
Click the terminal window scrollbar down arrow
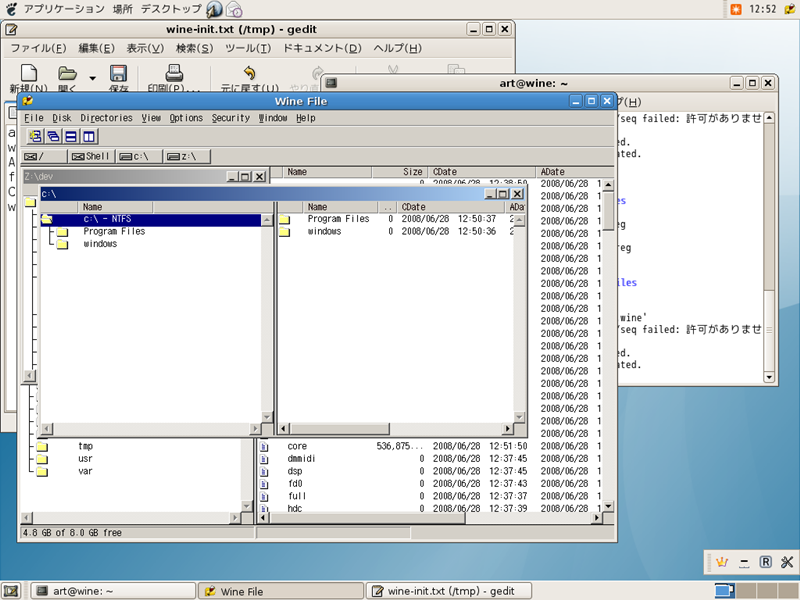[x=769, y=378]
